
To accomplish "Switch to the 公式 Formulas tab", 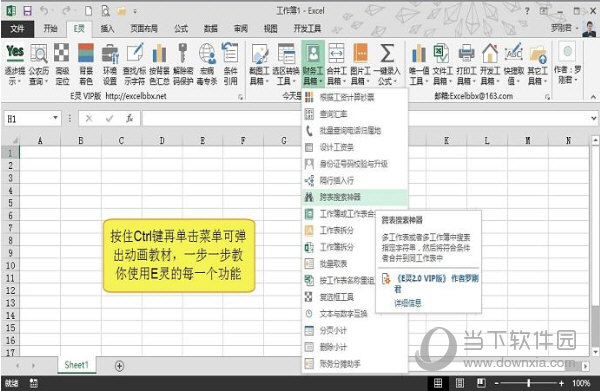I will pos(181,29).
